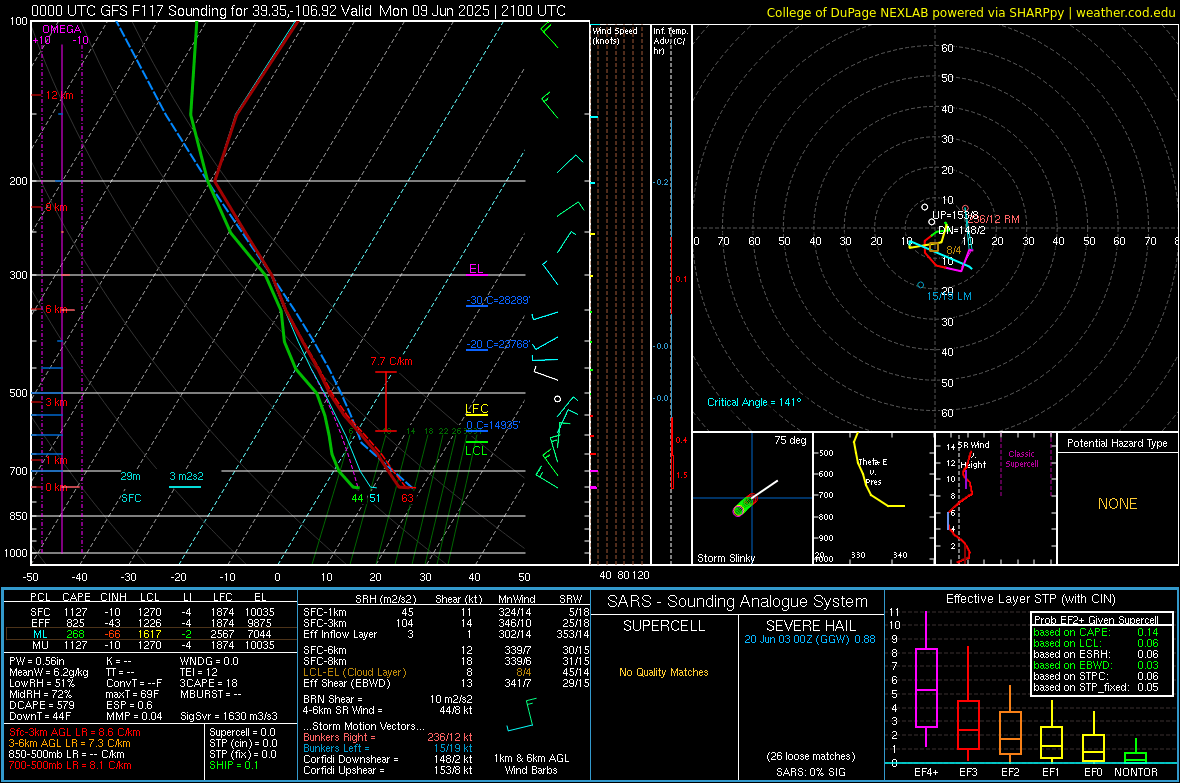Image resolution: width=1180 pixels, height=783 pixels.
Task: Click the Corfidi Upshear = label
Action: (344, 770)
